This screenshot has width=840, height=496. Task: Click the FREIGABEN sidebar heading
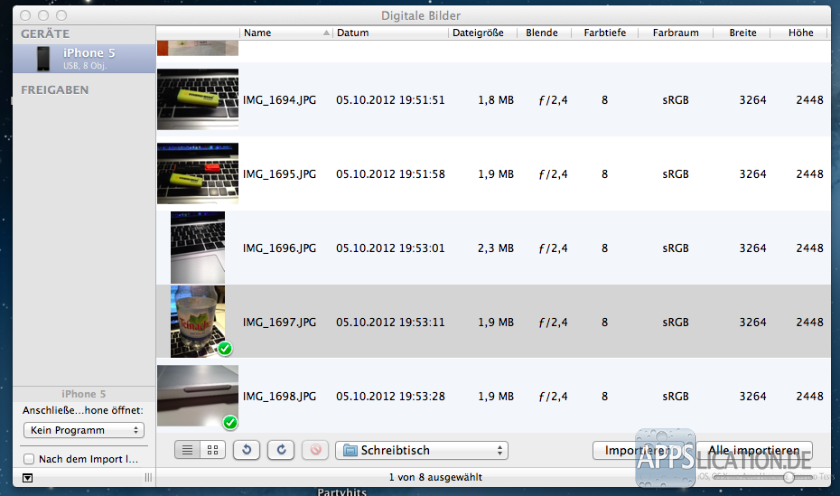(x=55, y=90)
